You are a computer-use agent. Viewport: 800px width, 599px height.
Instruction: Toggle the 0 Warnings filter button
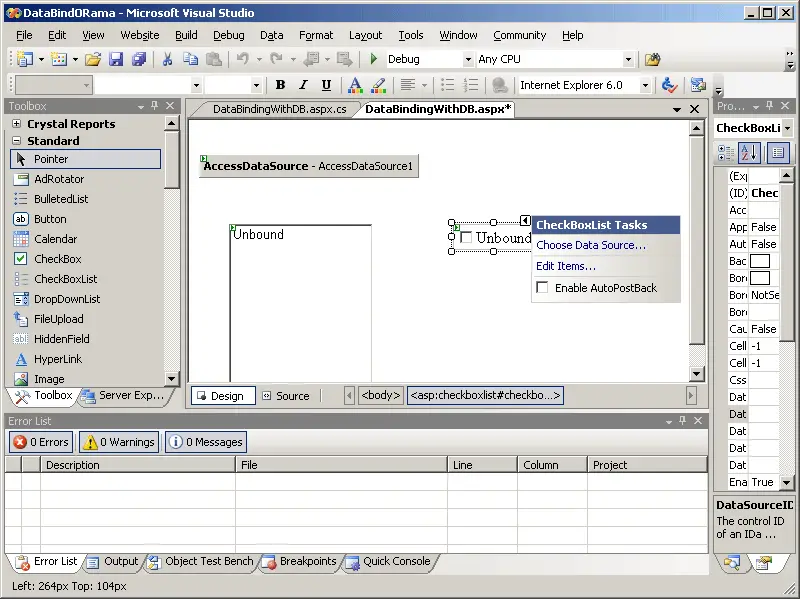point(119,442)
